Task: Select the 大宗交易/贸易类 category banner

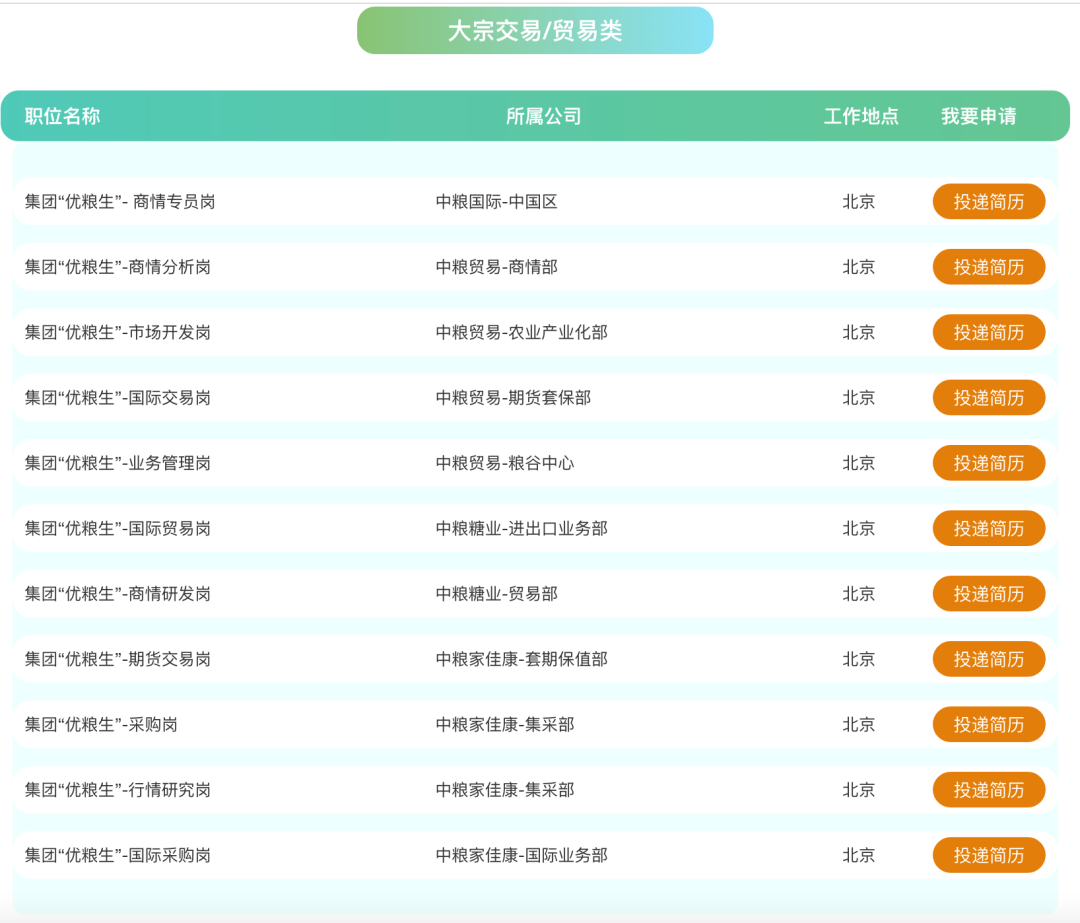Action: [x=535, y=31]
